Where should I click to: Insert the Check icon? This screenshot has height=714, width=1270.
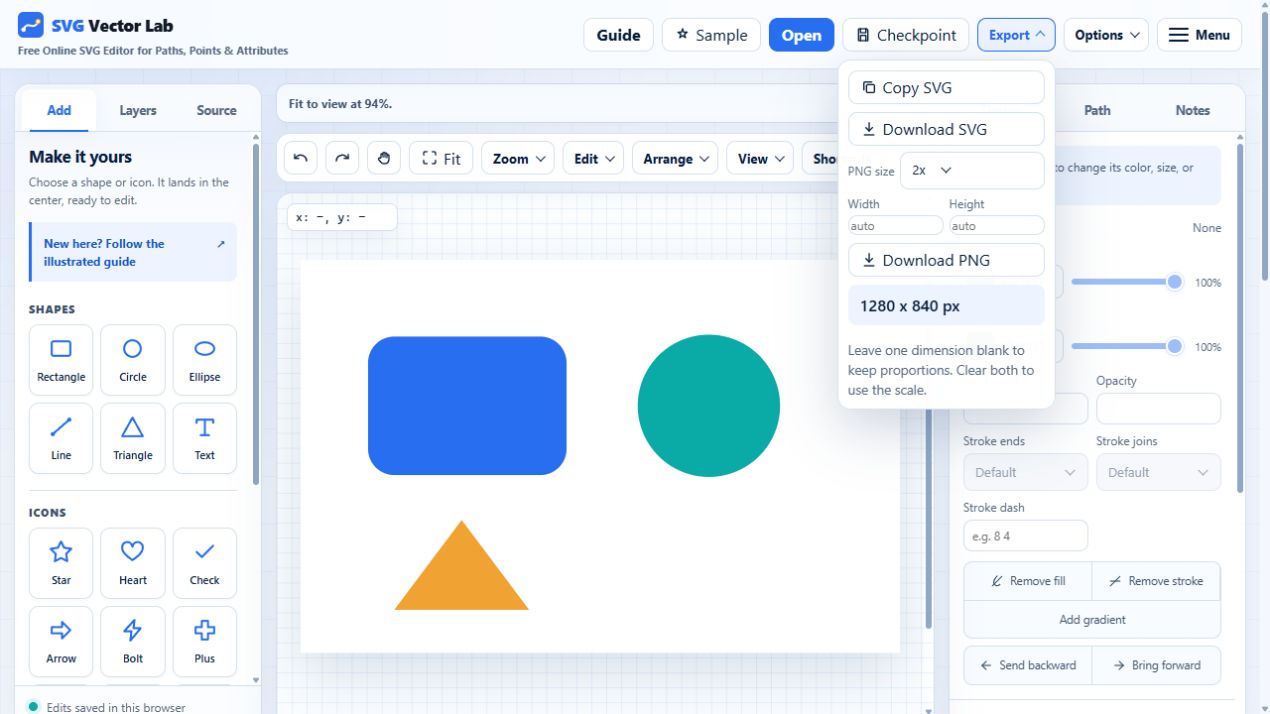click(205, 563)
